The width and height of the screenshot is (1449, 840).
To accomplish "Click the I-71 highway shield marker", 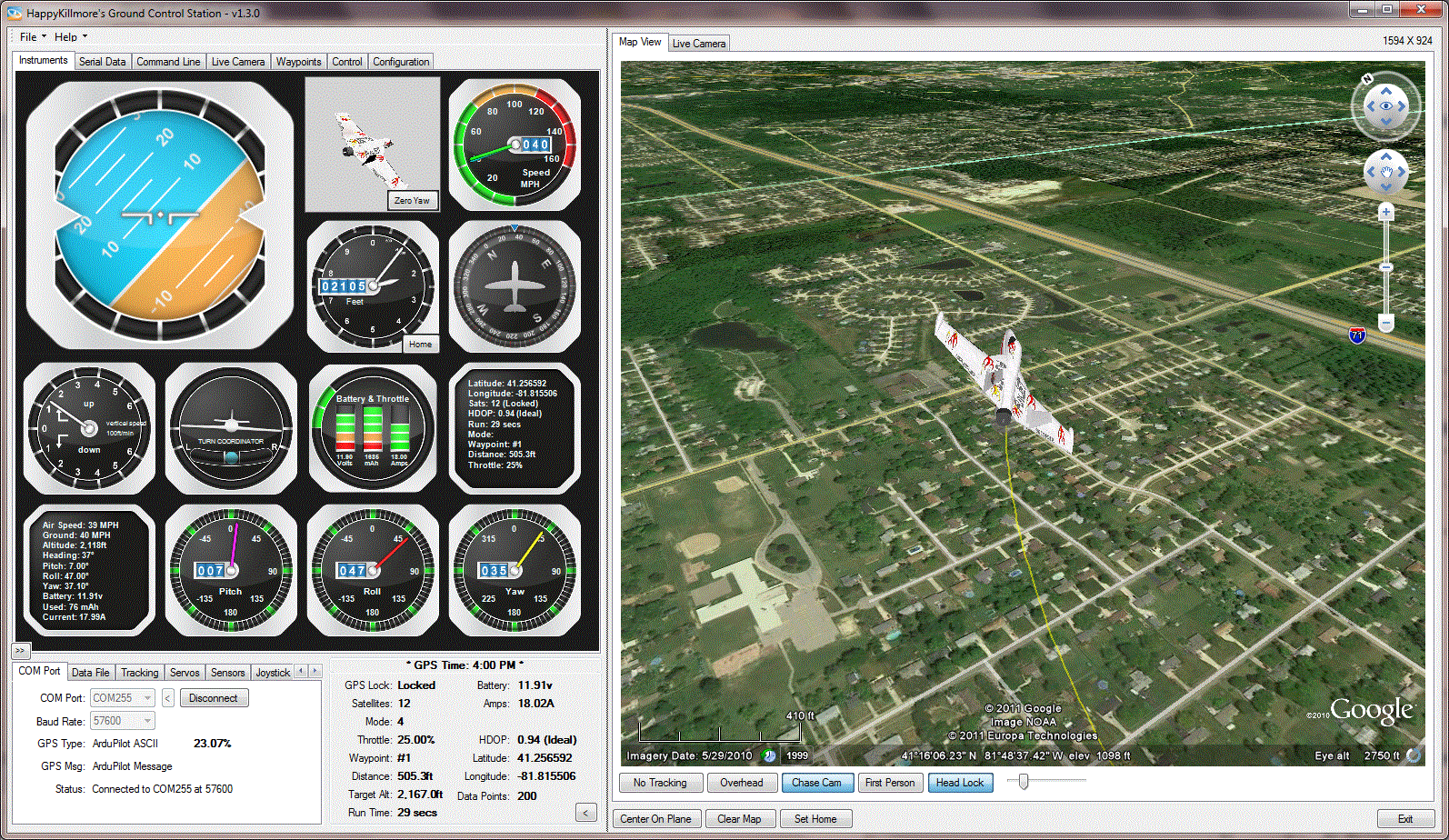I will 1356,335.
